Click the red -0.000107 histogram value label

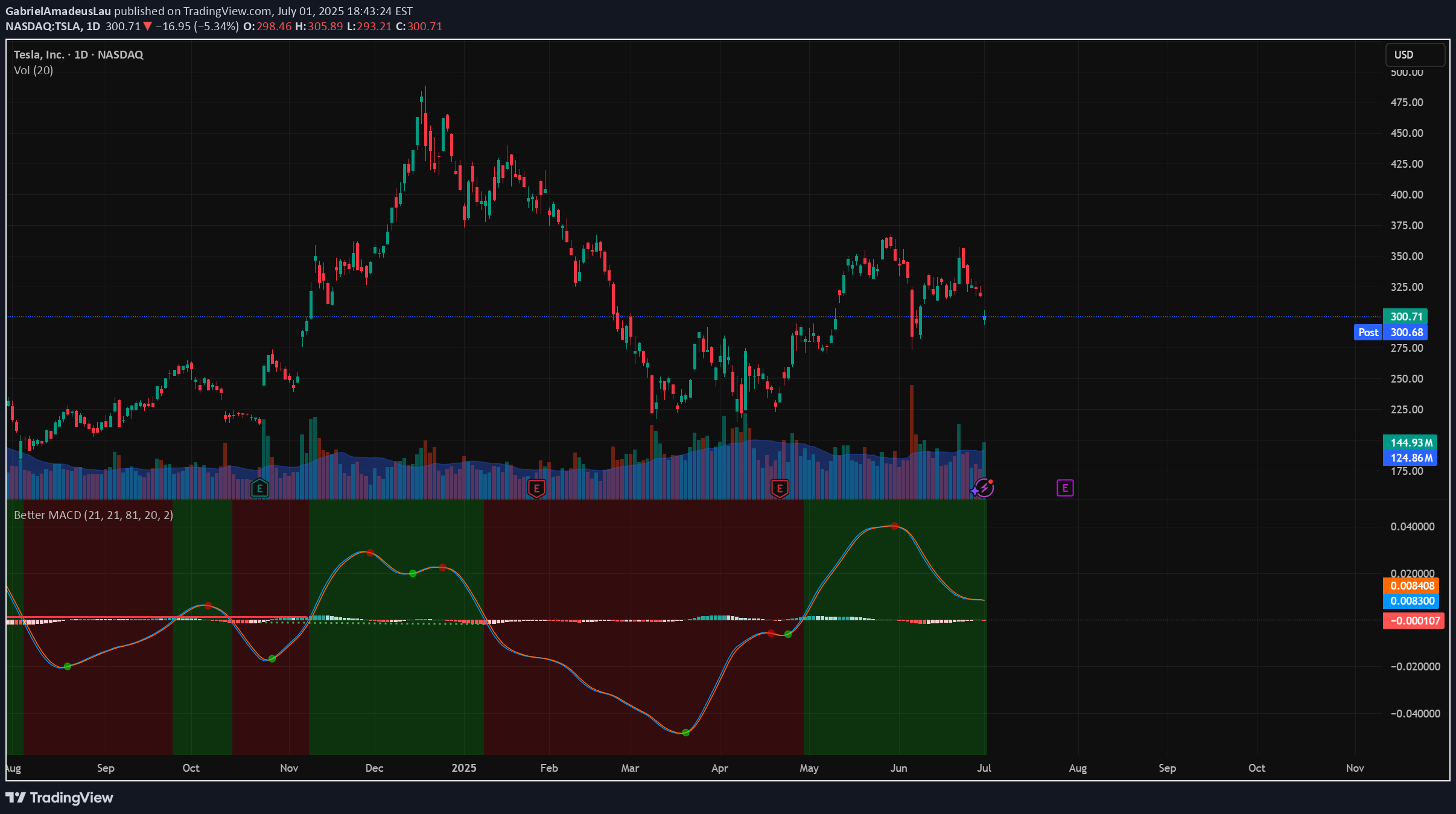[x=1413, y=621]
